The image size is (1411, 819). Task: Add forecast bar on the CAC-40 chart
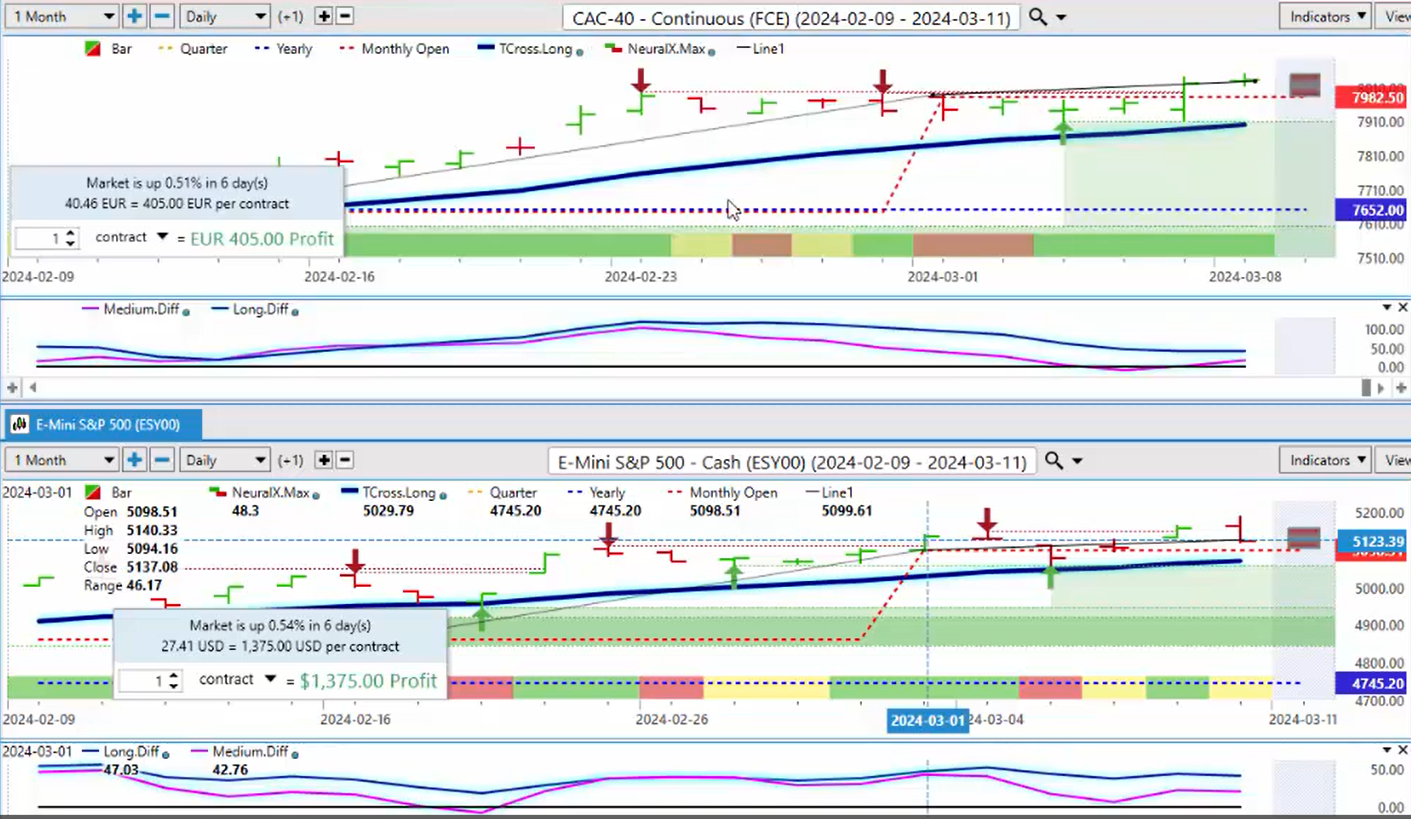pos(324,16)
